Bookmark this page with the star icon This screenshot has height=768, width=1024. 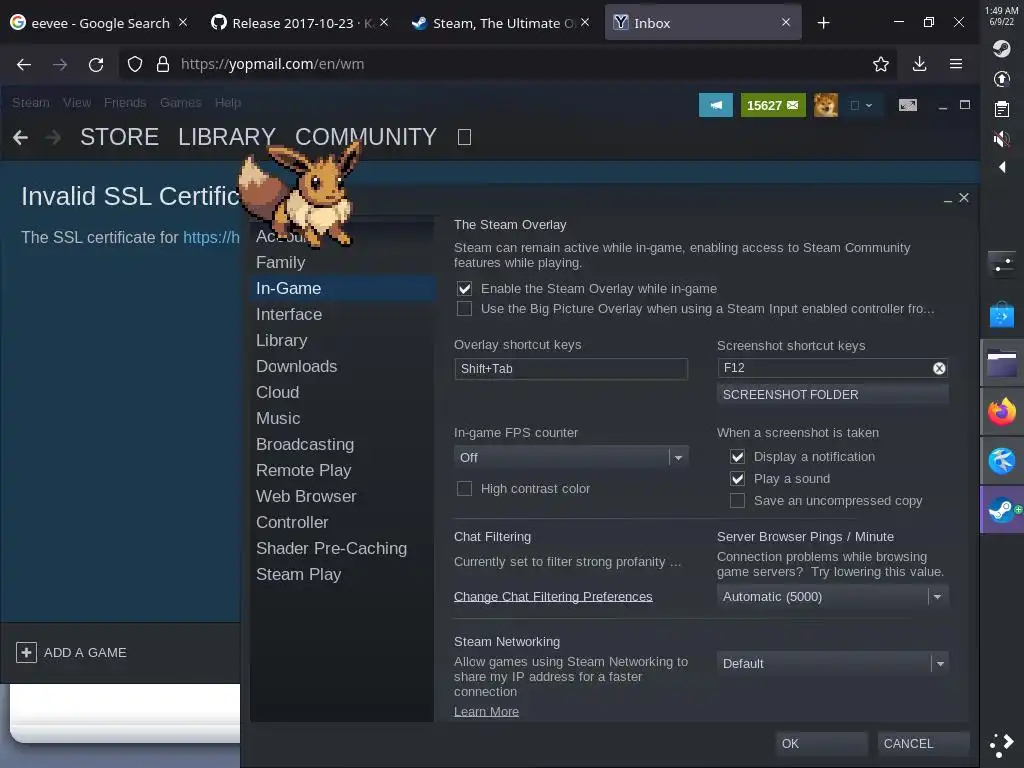pyautogui.click(x=880, y=64)
